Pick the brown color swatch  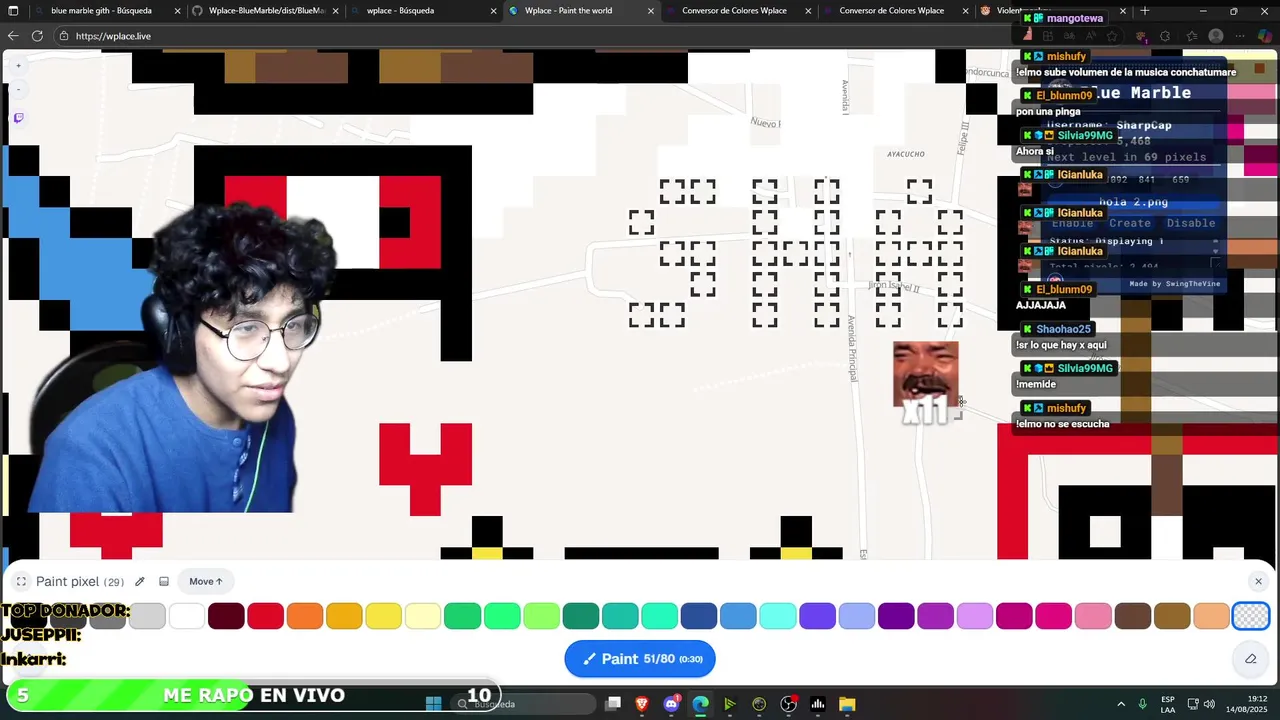coord(1133,616)
